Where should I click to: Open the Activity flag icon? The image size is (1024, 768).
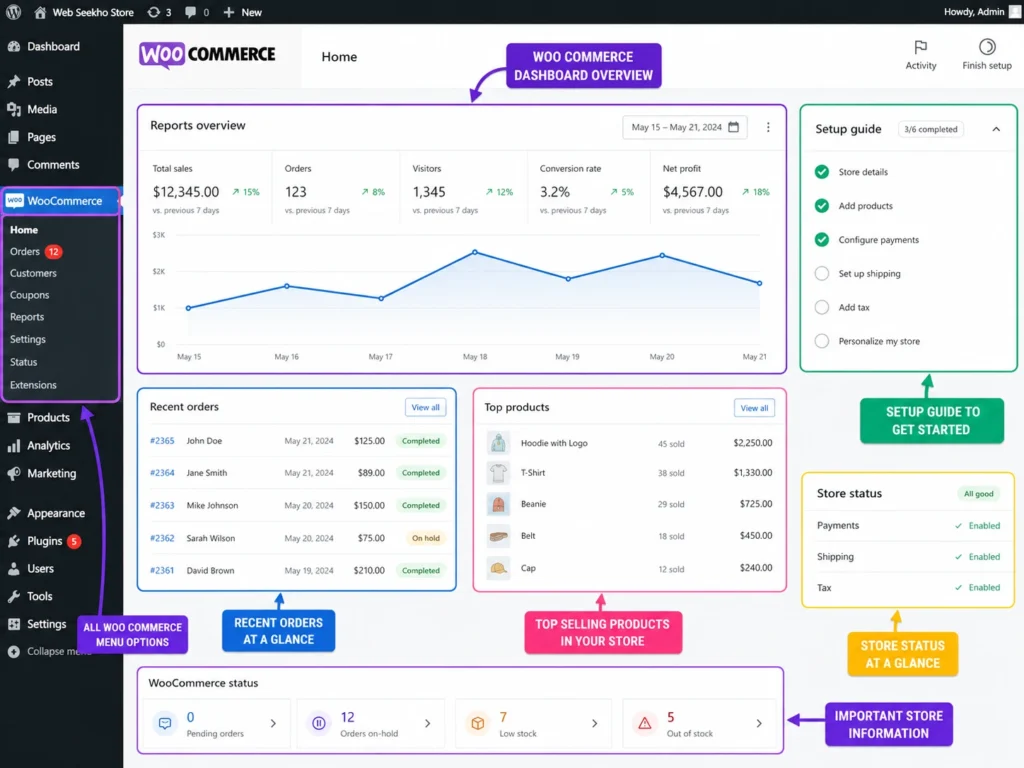coord(920,47)
